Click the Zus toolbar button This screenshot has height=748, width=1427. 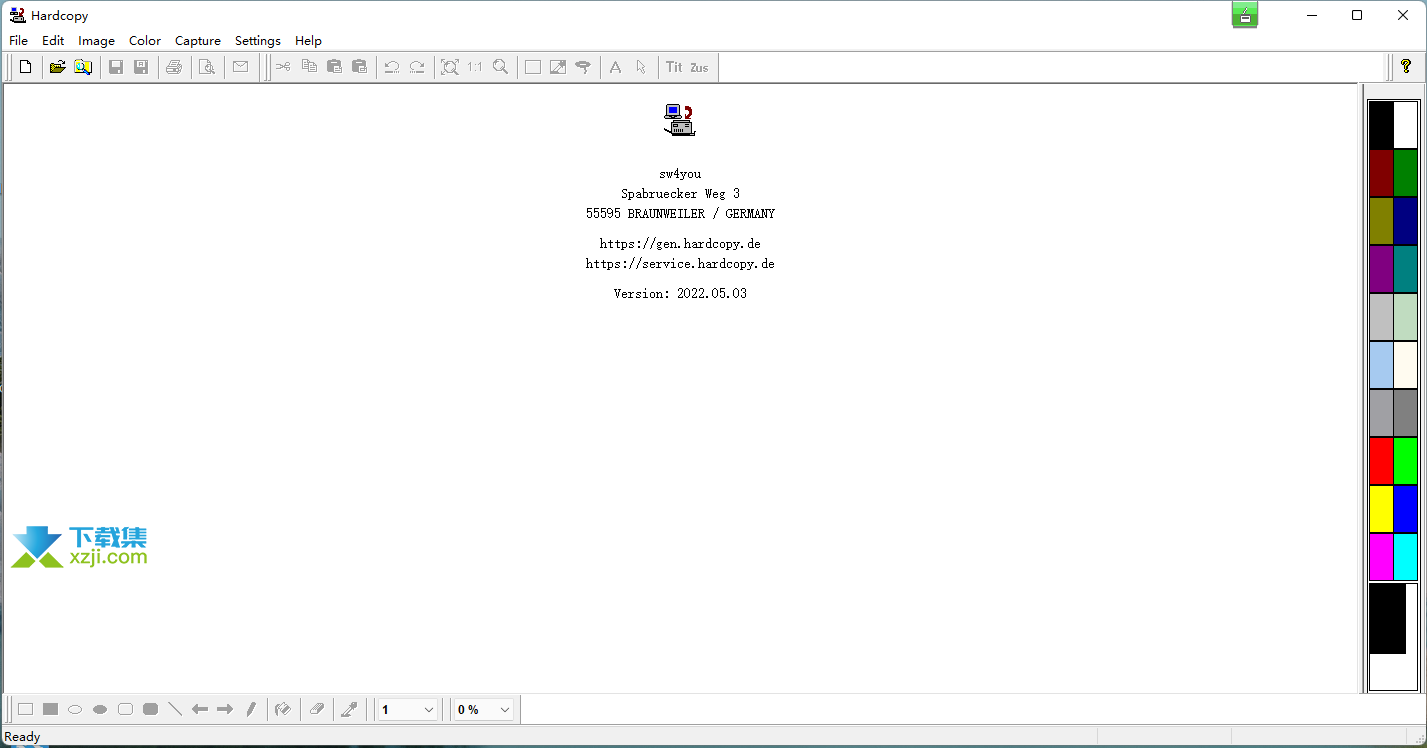699,67
